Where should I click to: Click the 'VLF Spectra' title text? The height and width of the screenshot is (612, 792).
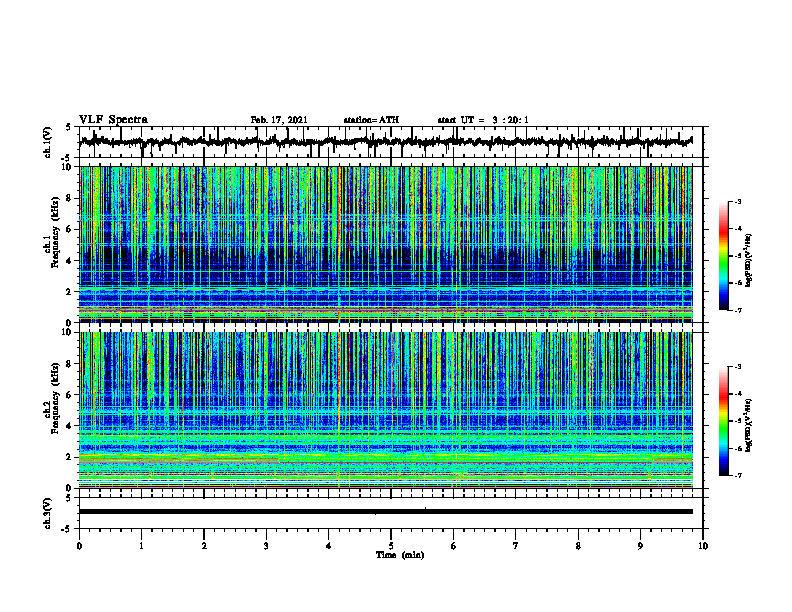click(113, 119)
